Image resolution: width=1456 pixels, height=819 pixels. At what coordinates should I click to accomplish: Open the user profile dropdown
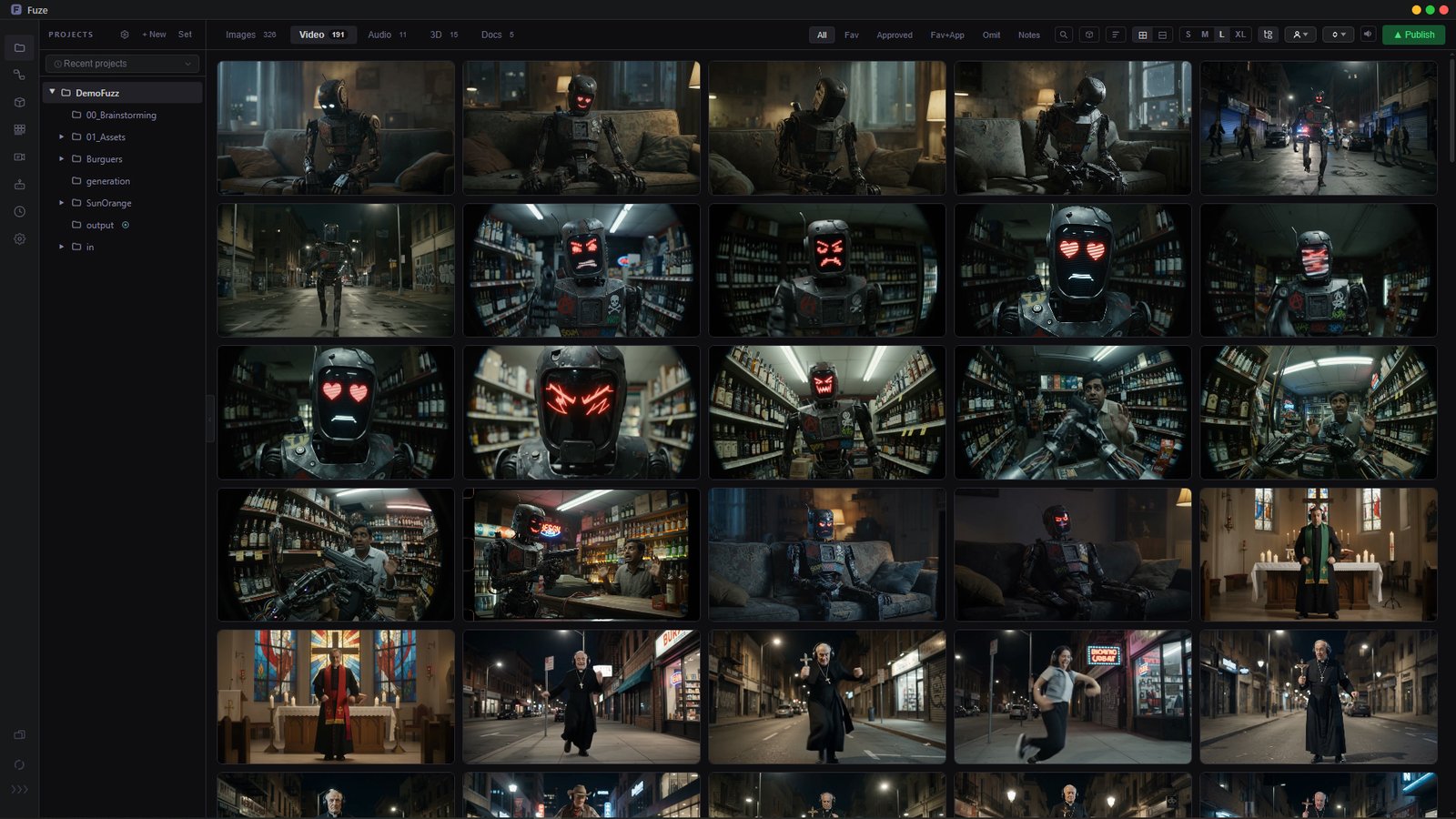click(1301, 35)
